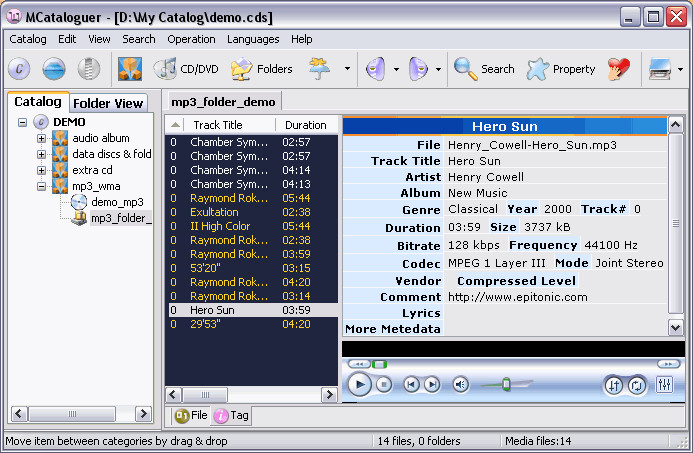The height and width of the screenshot is (453, 693).
Task: Select the Catalog tab in left panel
Action: point(38,102)
